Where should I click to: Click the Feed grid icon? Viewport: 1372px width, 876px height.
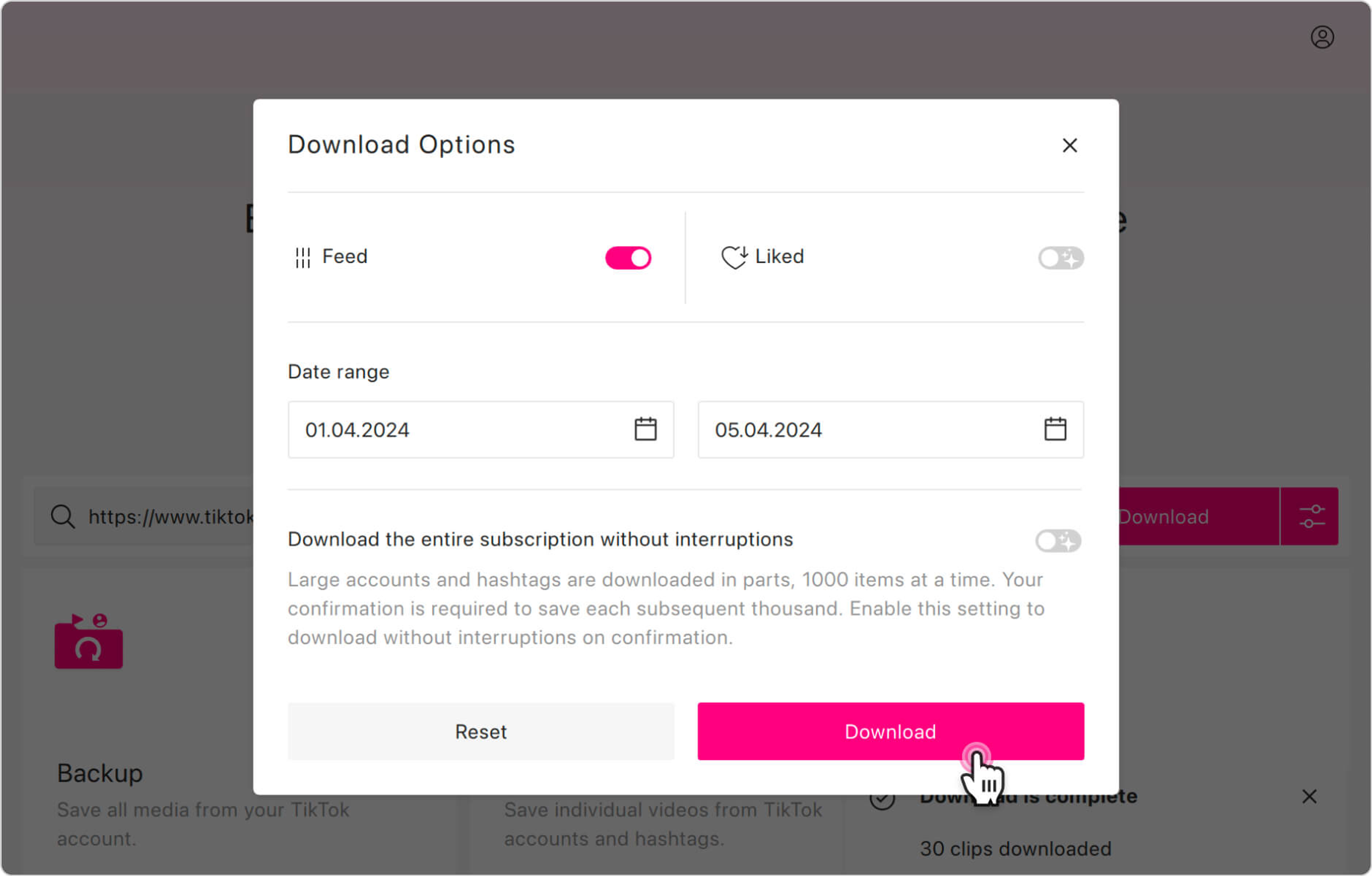[x=303, y=258]
